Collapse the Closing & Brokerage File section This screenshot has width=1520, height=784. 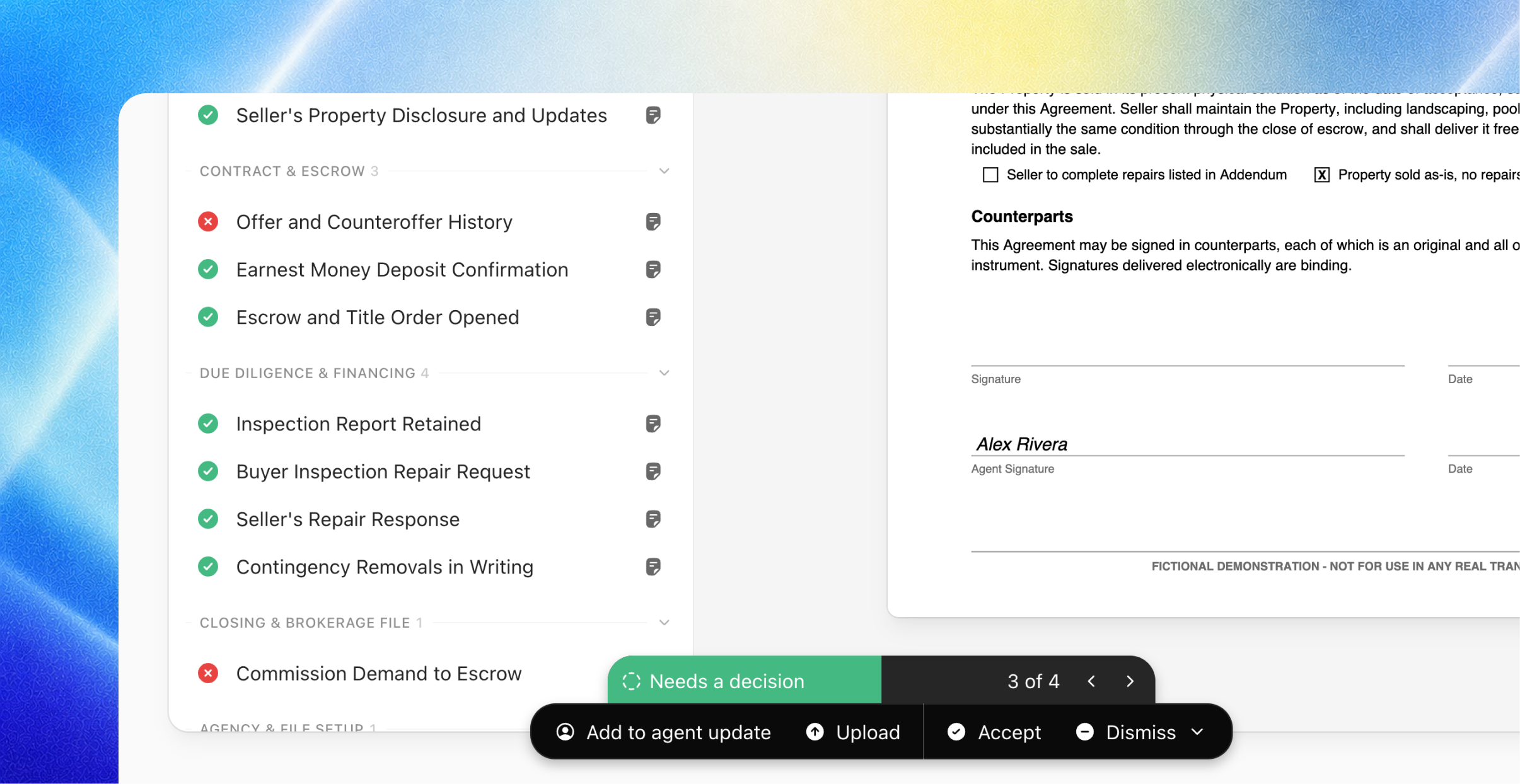[x=664, y=623]
